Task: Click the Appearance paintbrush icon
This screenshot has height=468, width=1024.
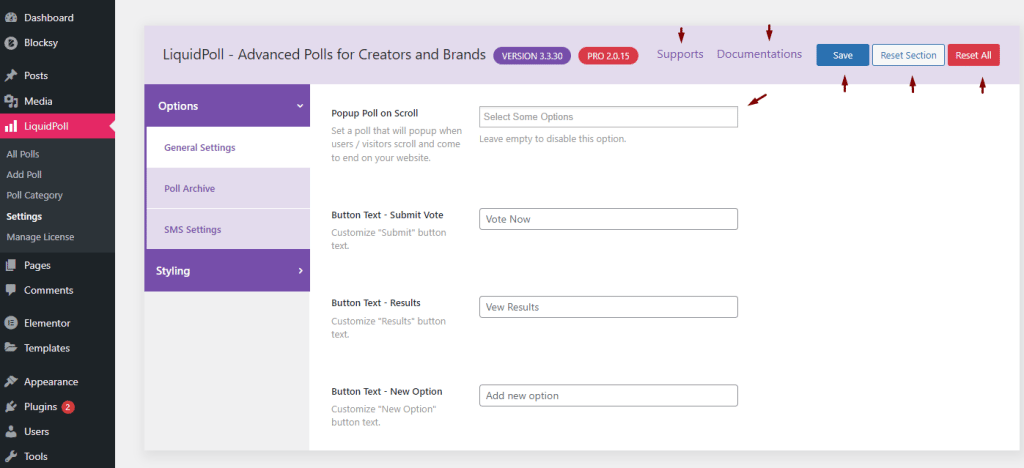Action: pyautogui.click(x=10, y=381)
